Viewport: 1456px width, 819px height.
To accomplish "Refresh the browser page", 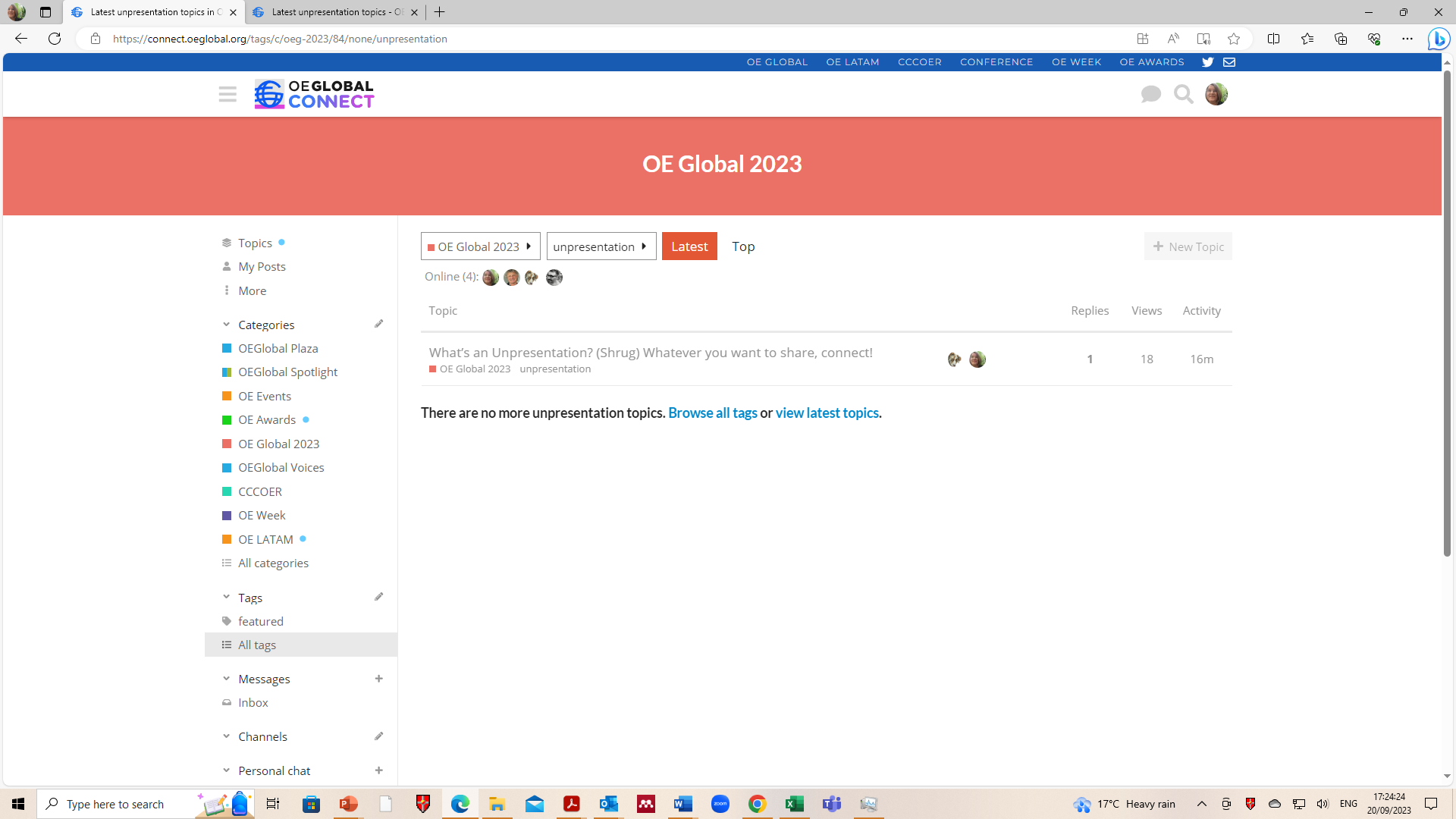I will click(55, 39).
